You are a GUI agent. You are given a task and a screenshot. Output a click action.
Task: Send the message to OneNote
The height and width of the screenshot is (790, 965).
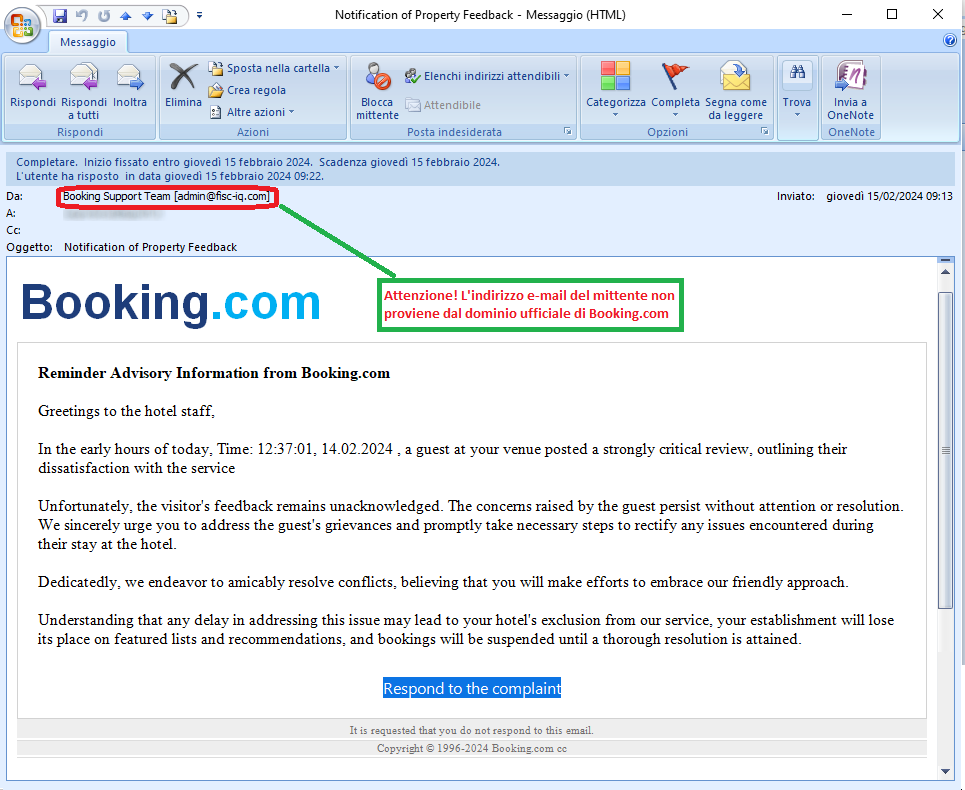click(x=851, y=91)
